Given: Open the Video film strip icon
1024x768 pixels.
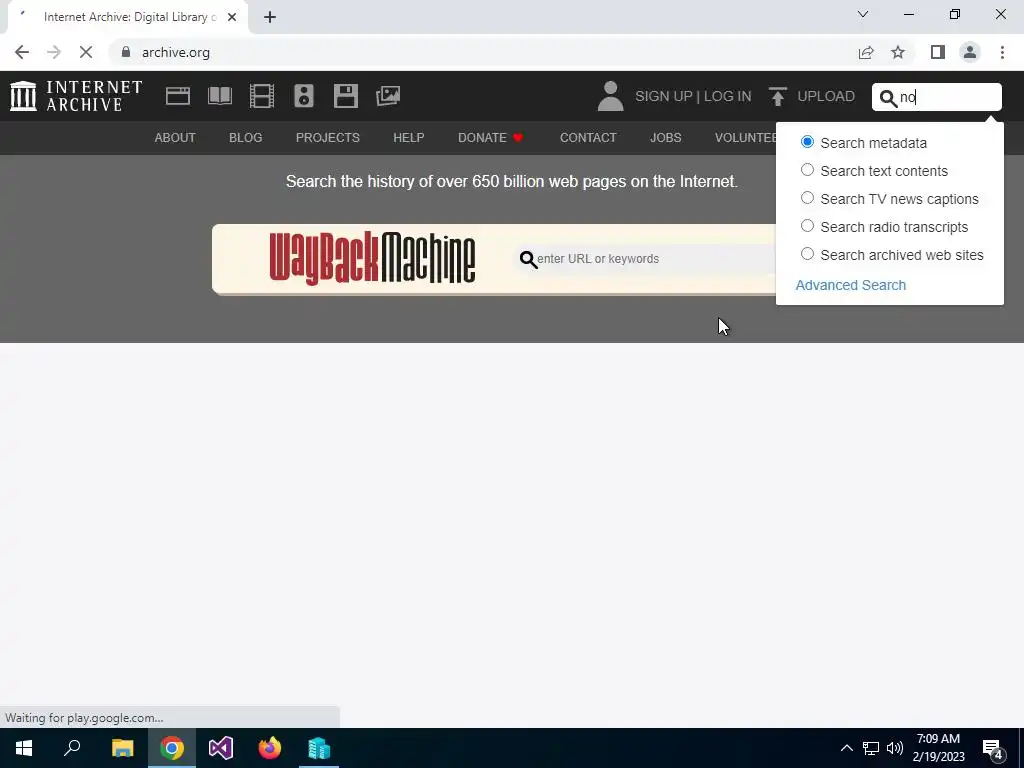Looking at the screenshot, I should coord(262,96).
